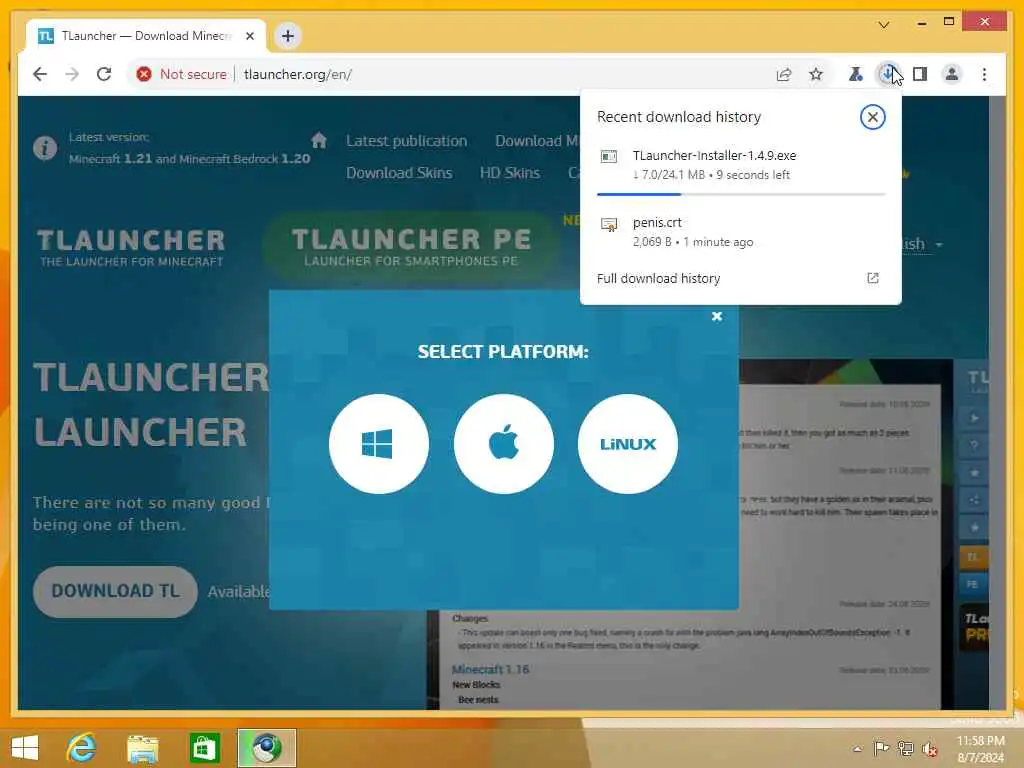The height and width of the screenshot is (768, 1024).
Task: Open Minecraft 1.16 changelog heading
Action: coord(490,669)
